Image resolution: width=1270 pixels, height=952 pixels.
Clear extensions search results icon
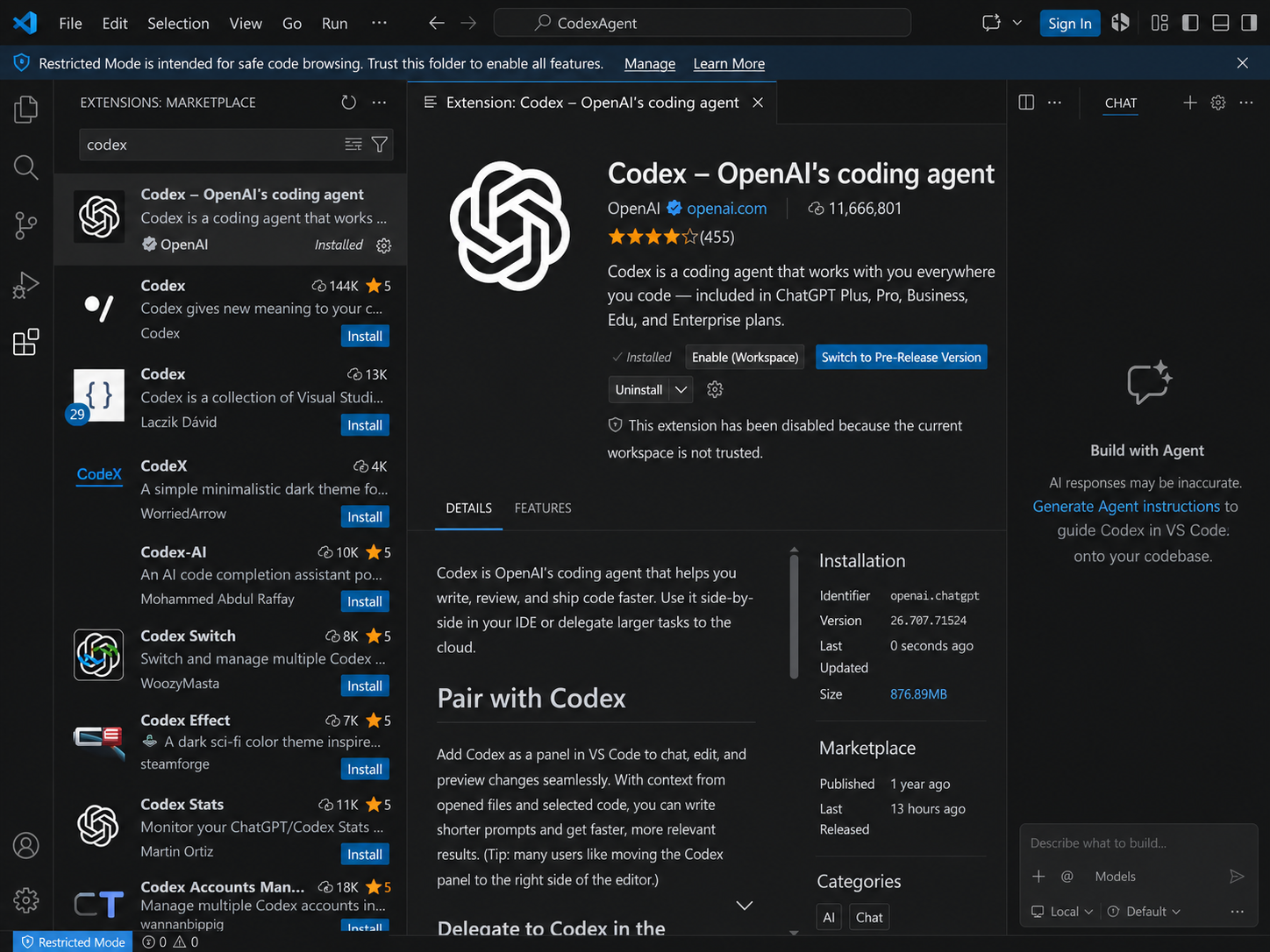(353, 145)
